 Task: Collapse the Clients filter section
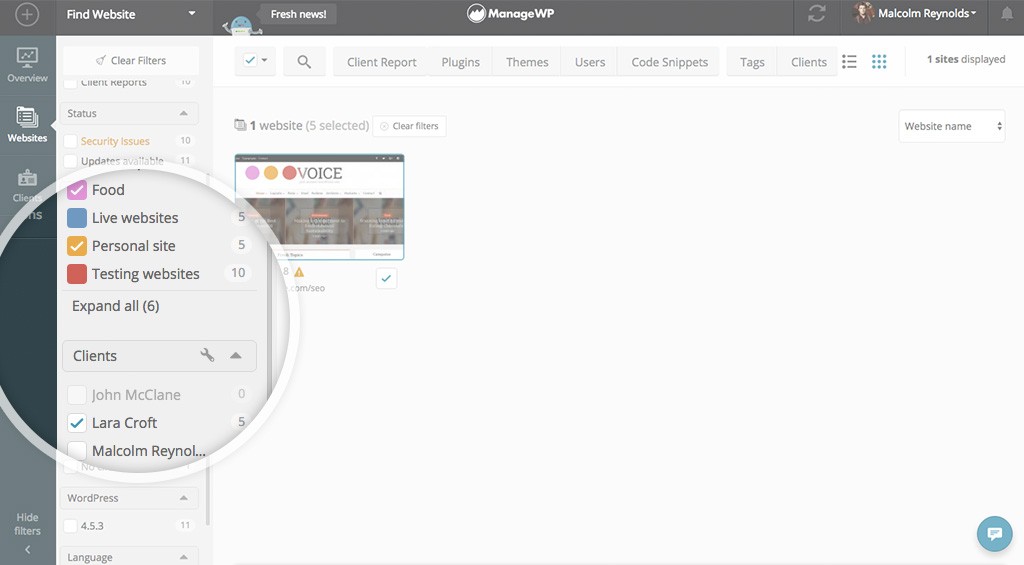click(236, 355)
